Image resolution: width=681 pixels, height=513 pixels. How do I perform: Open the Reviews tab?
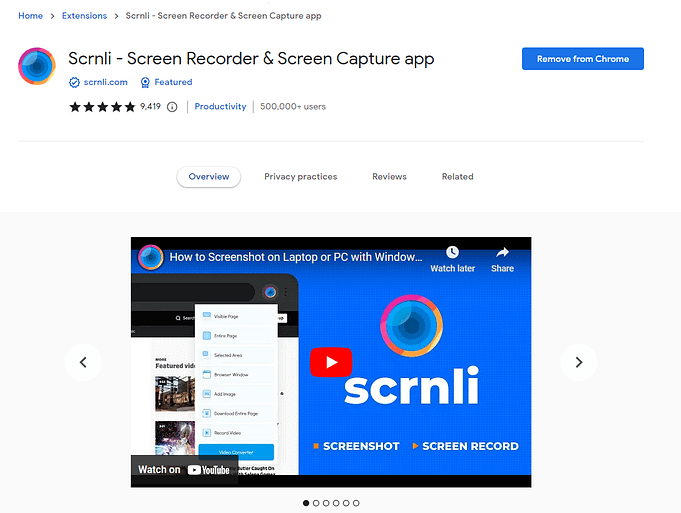389,177
